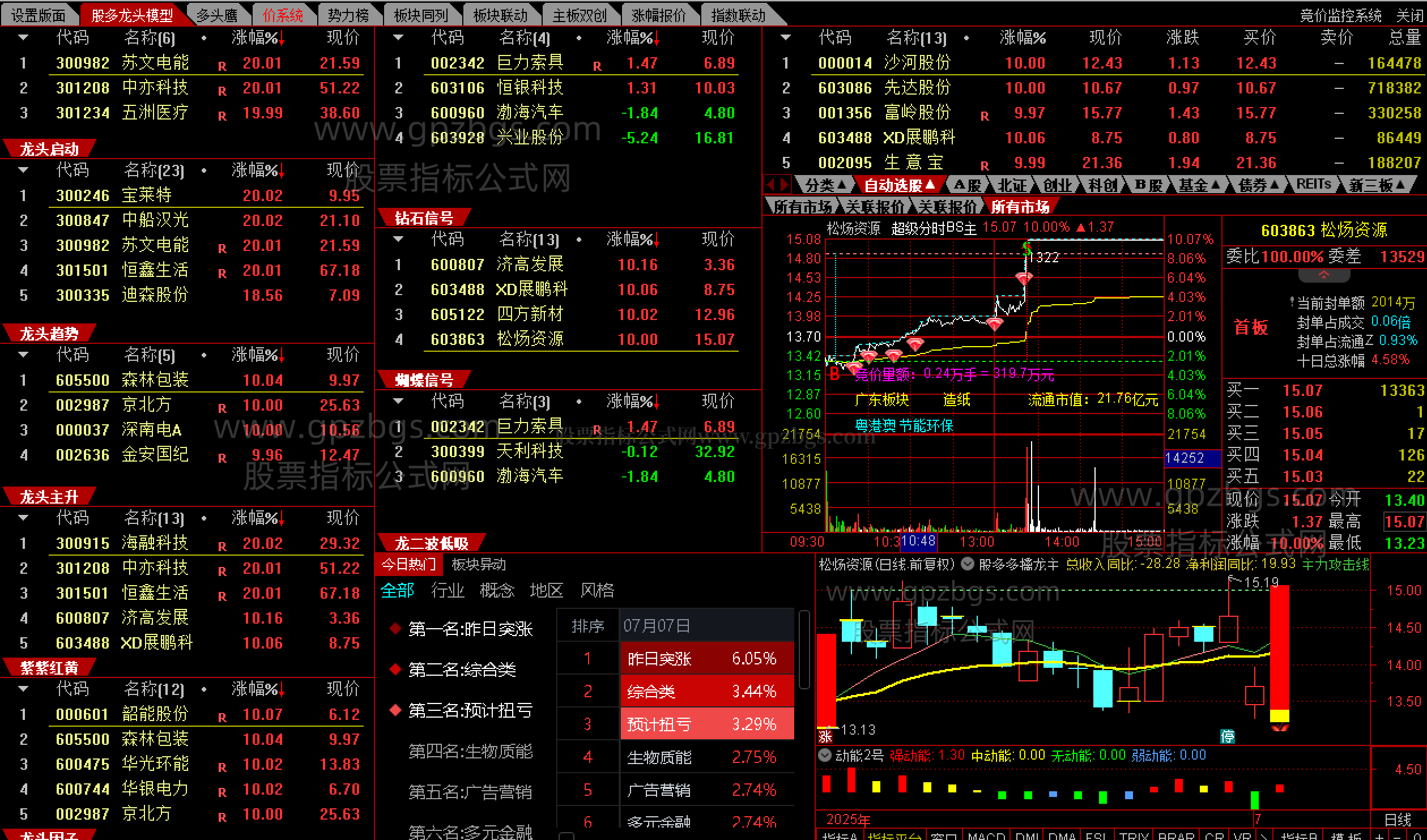Click the diamond bullet beside 第一名:昨日实涨

click(395, 629)
